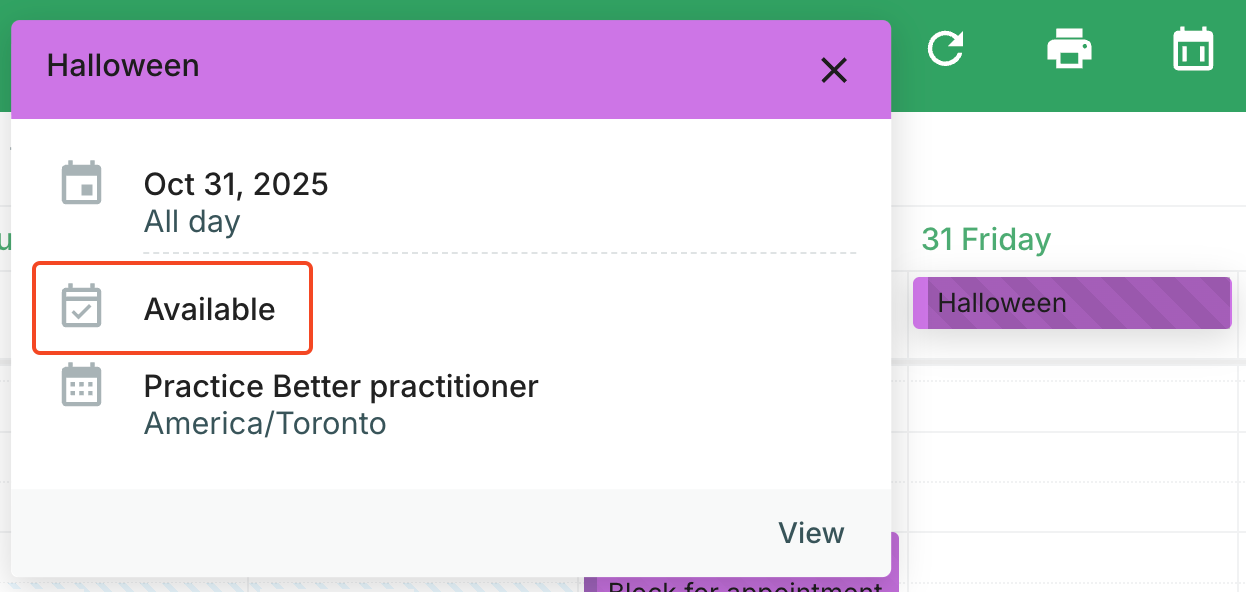Click the America/Toronto timezone text
The image size is (1246, 592).
pyautogui.click(x=265, y=424)
